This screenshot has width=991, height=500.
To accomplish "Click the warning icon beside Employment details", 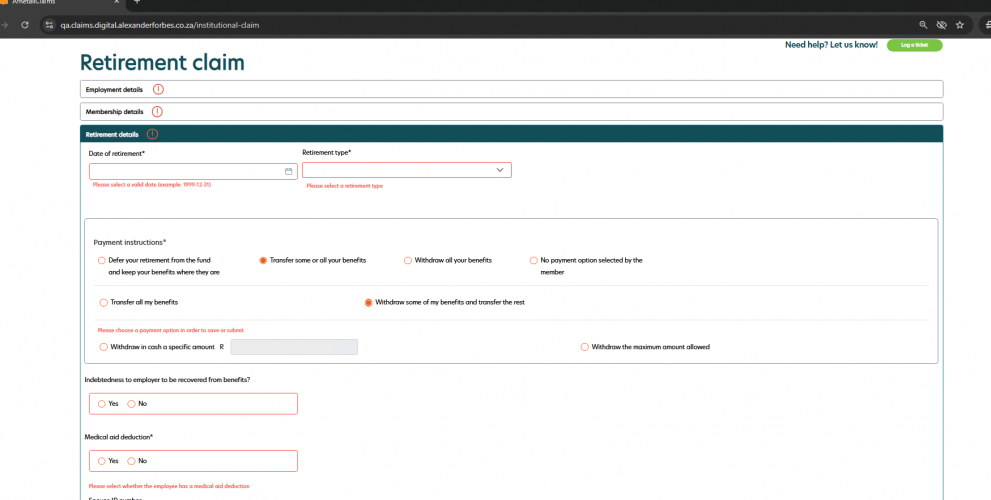I will (158, 89).
